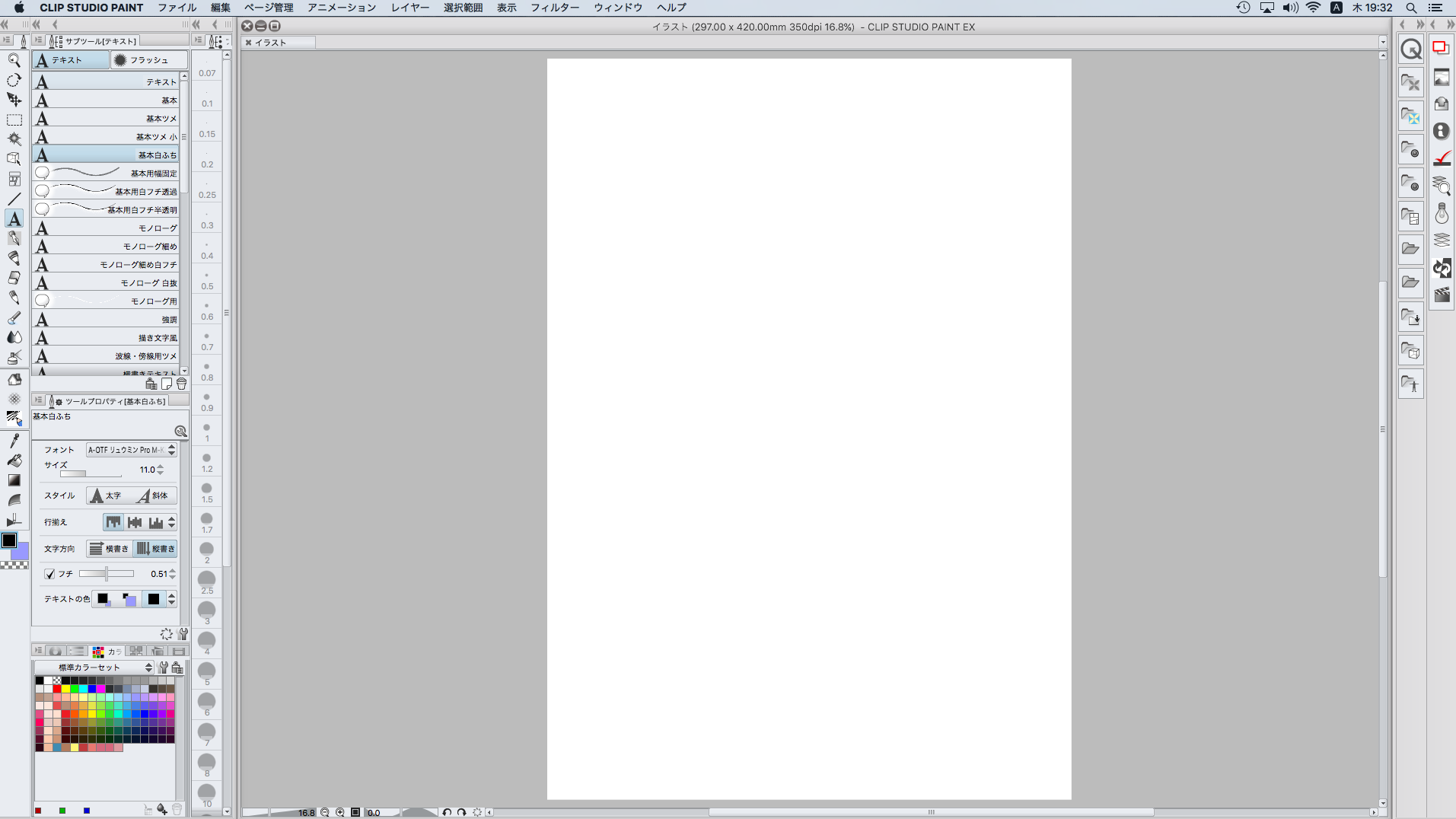Open macOS Spotlight search

tap(1411, 8)
